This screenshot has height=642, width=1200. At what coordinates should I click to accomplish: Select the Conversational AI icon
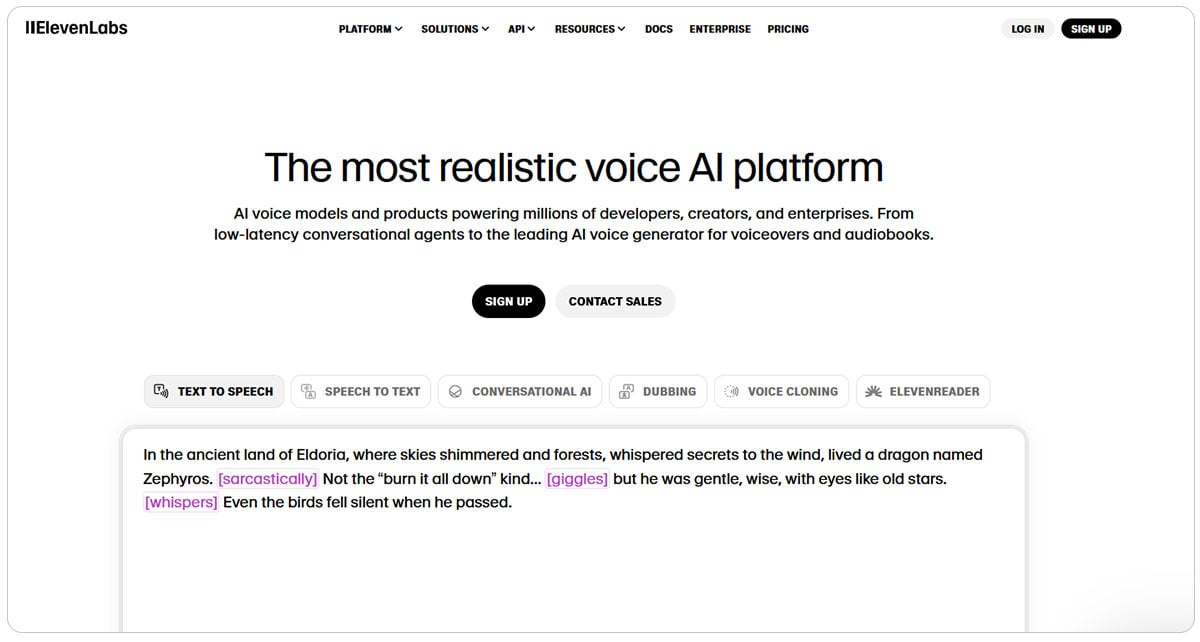(x=456, y=391)
